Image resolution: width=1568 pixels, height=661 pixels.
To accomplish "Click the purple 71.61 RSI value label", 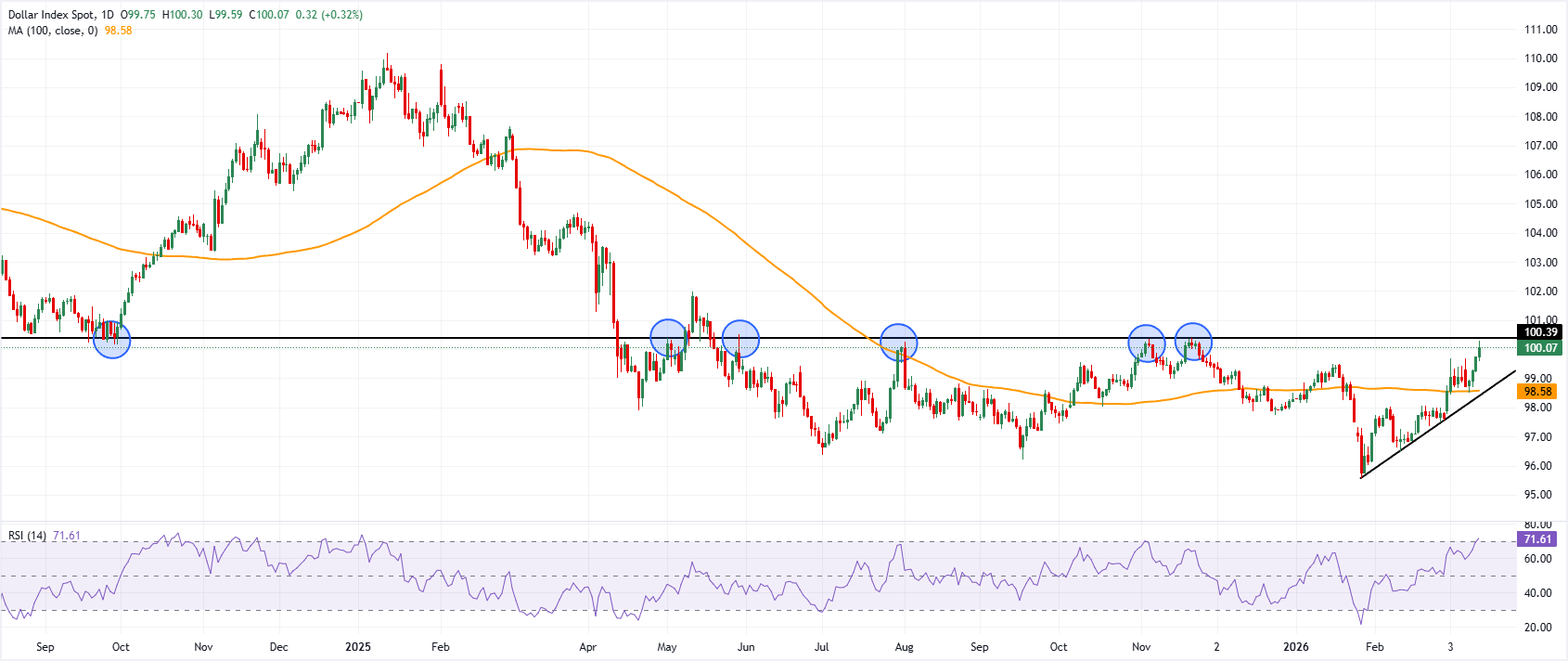I will coord(1537,539).
